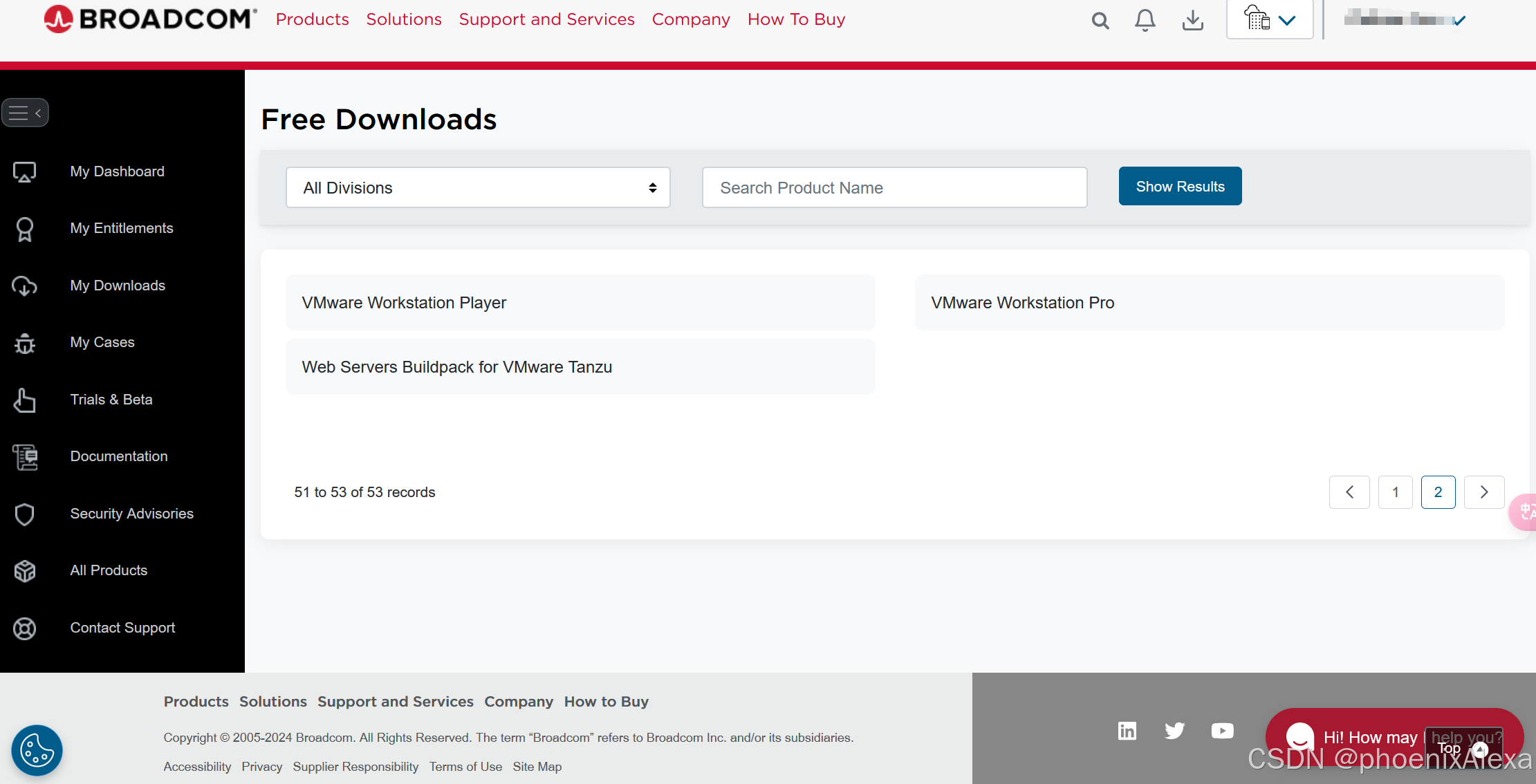
Task: Go to next page with right chevron
Action: [1484, 492]
